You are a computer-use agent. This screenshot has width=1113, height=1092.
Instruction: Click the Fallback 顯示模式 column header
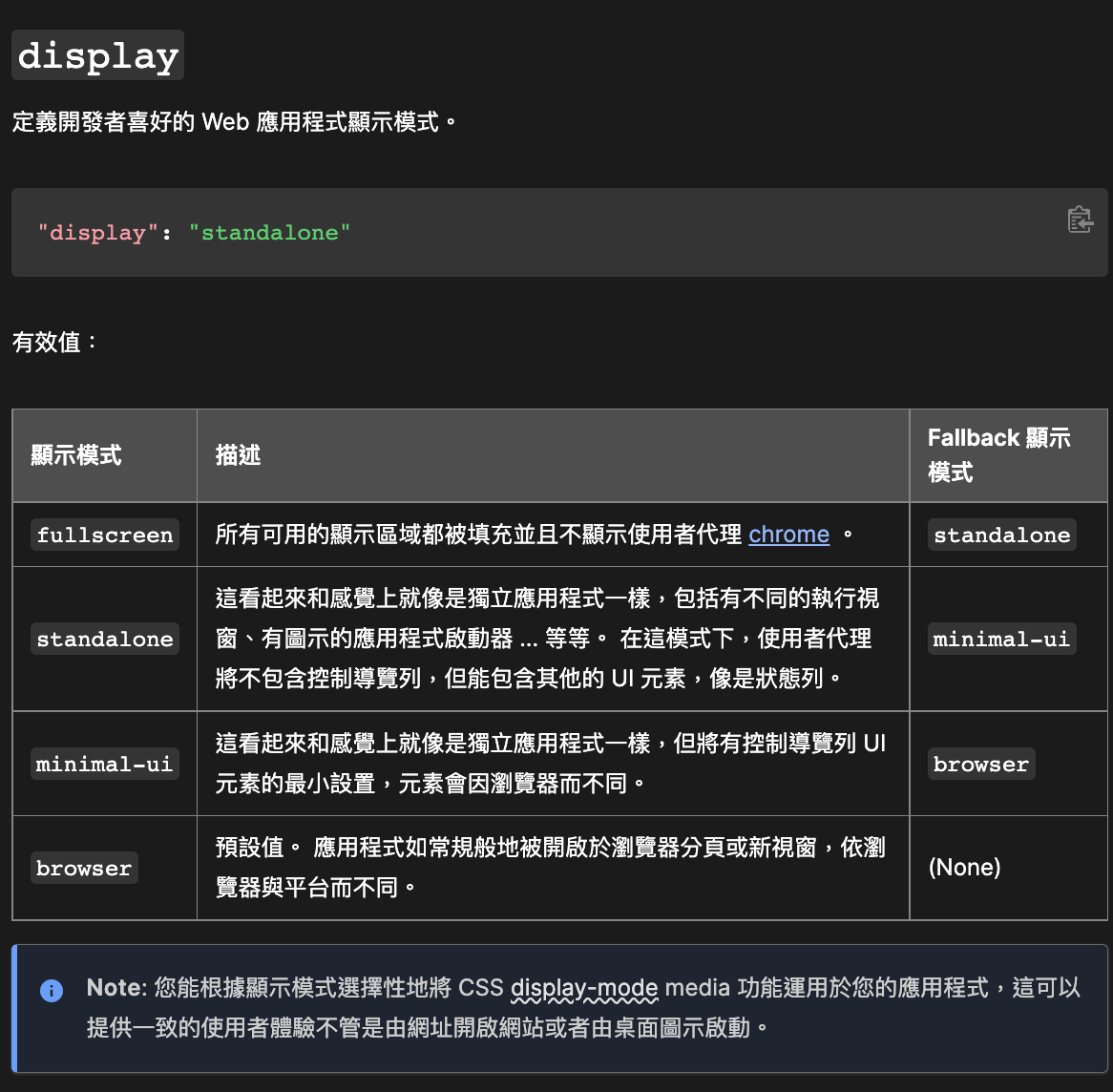(x=998, y=455)
